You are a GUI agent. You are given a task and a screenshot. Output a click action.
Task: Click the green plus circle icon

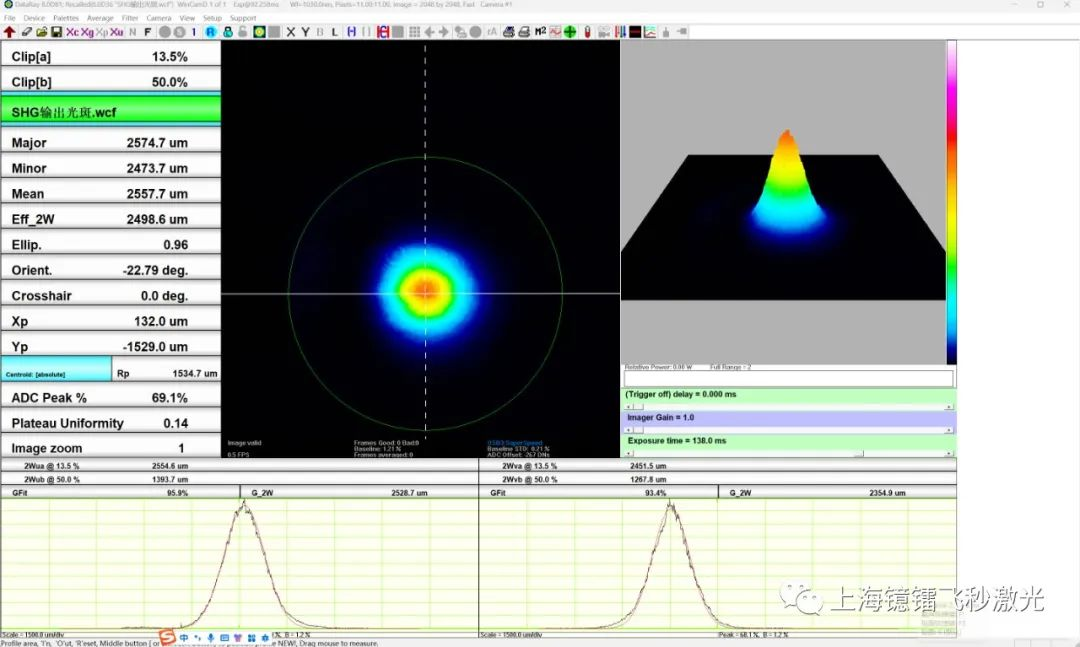click(x=570, y=32)
